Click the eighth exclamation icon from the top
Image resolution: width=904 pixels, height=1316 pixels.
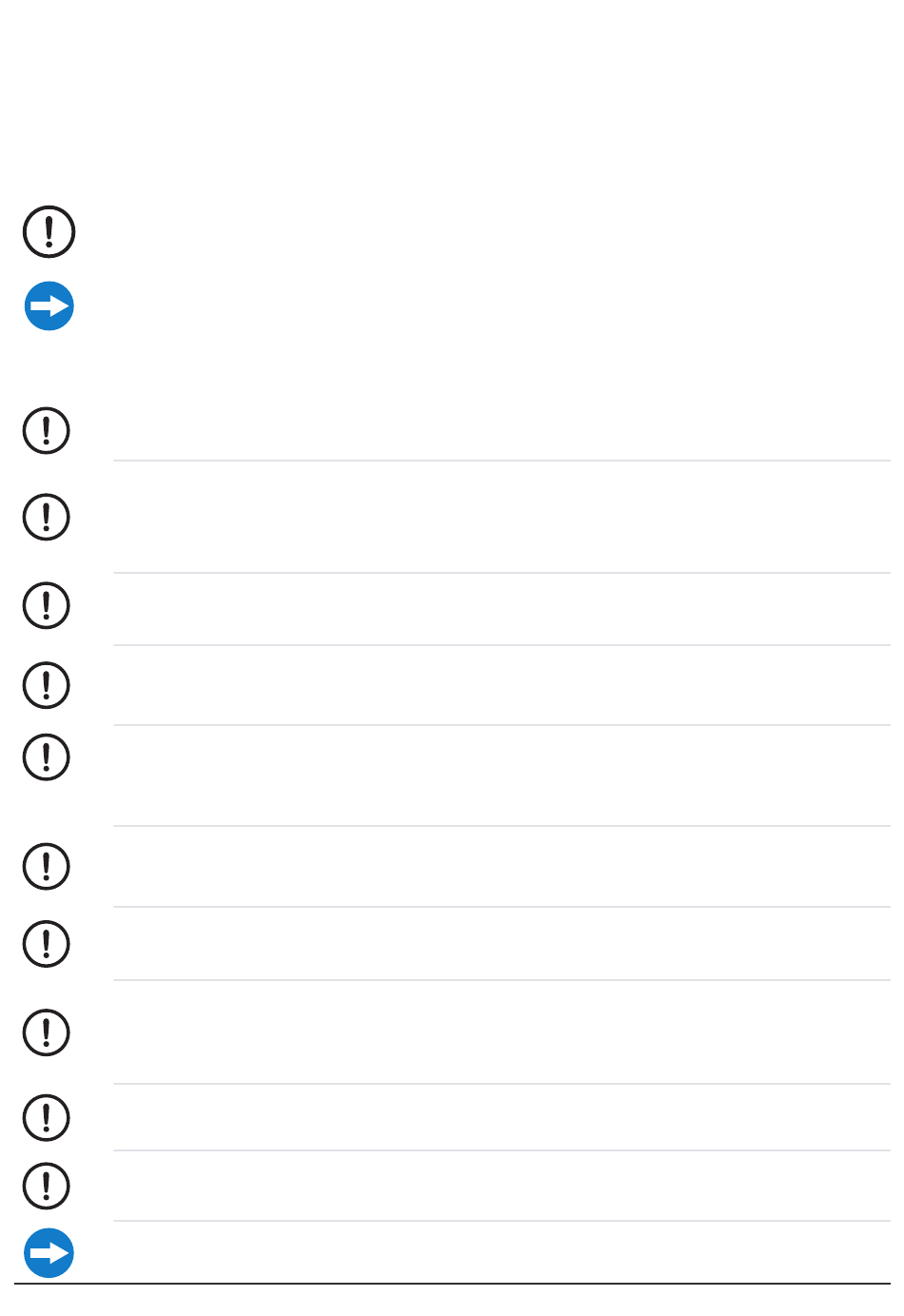coord(47,944)
